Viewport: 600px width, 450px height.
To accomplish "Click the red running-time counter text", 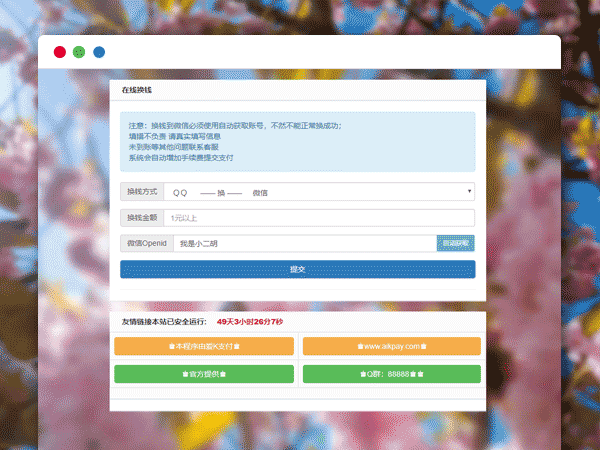I will coord(249,322).
